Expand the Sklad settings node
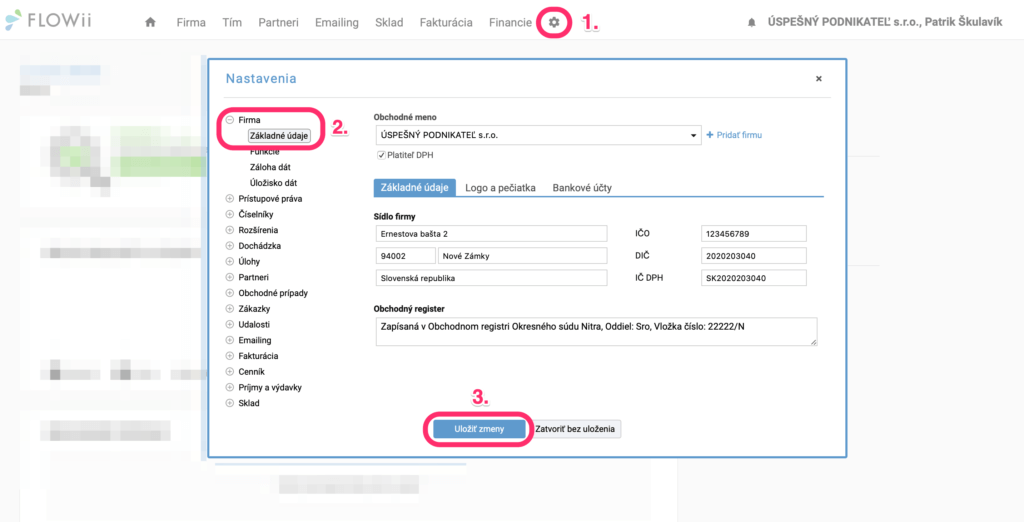This screenshot has width=1024, height=522. tap(230, 403)
